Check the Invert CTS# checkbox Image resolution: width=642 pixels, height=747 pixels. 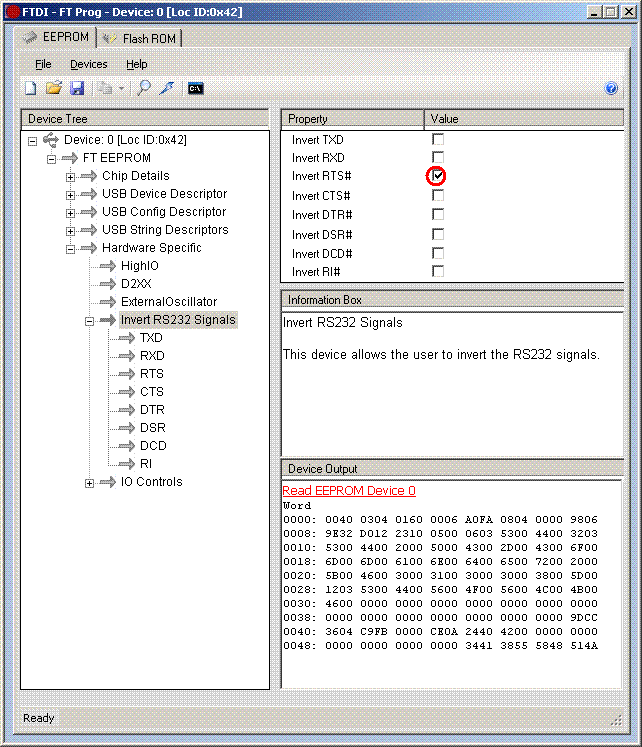[x=438, y=195]
